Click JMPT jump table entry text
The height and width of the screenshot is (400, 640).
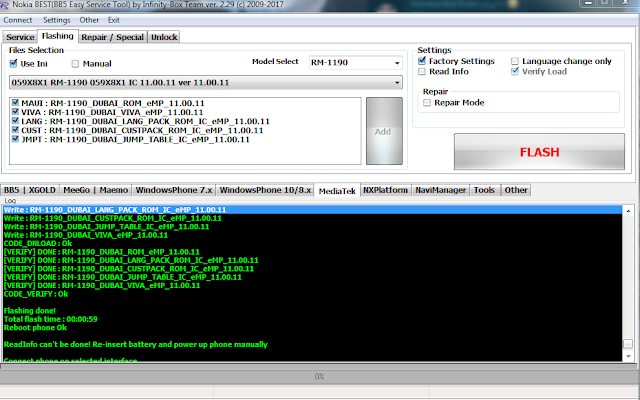[135, 139]
